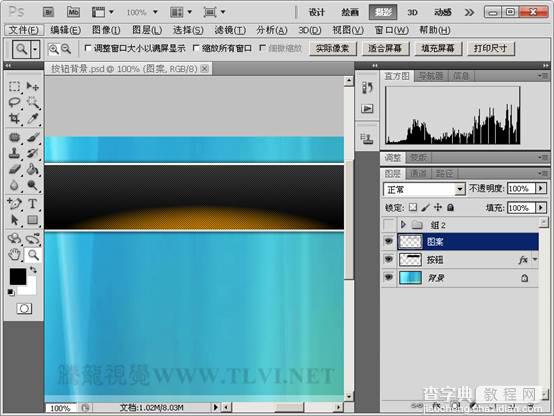Enable zoom all windows checkbox
This screenshot has width=554, height=416.
(196, 48)
